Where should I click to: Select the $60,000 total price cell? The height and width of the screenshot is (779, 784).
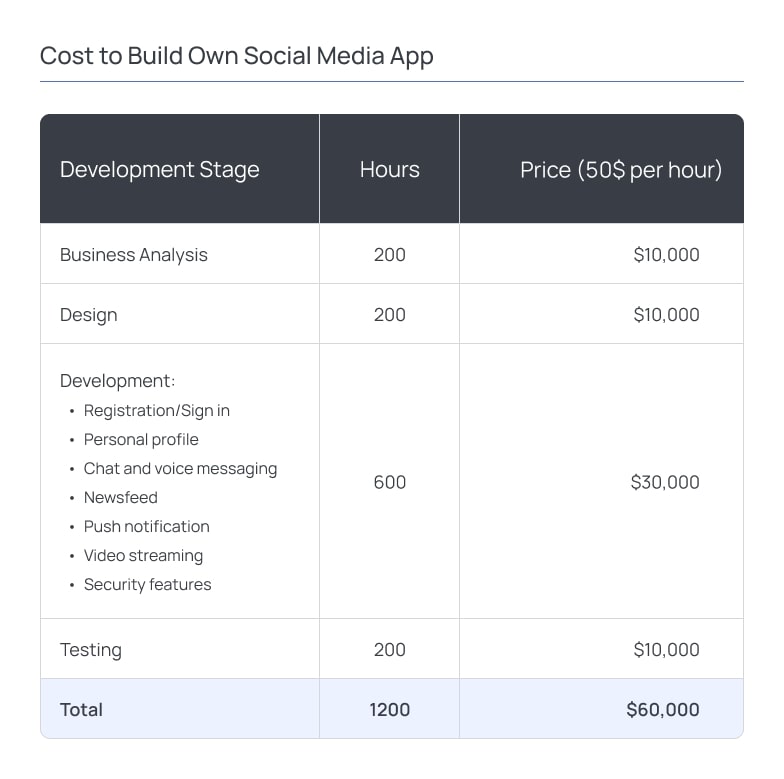pyautogui.click(x=662, y=710)
